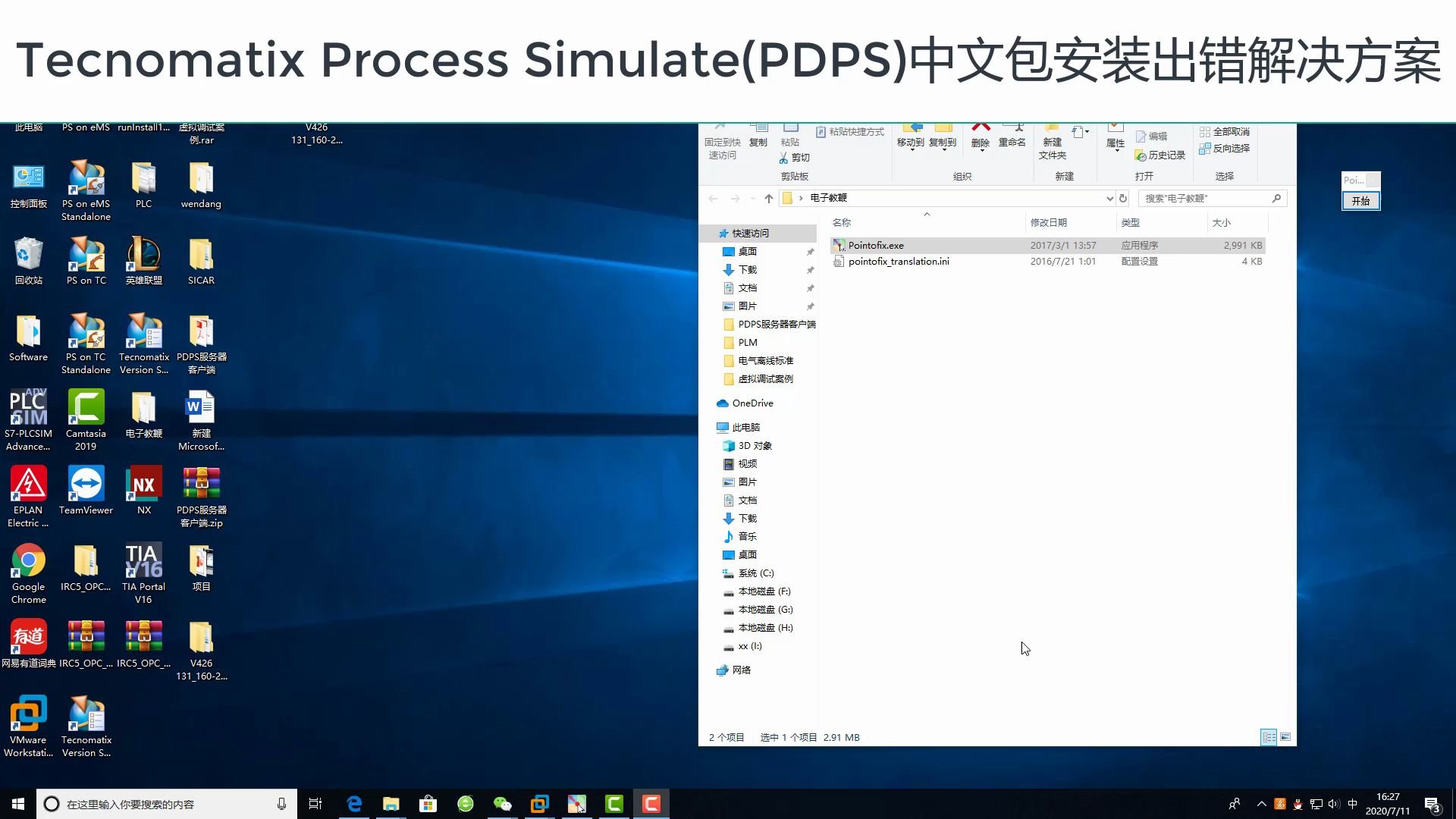
Task: Open the Software folder on desktop
Action: pyautogui.click(x=29, y=338)
